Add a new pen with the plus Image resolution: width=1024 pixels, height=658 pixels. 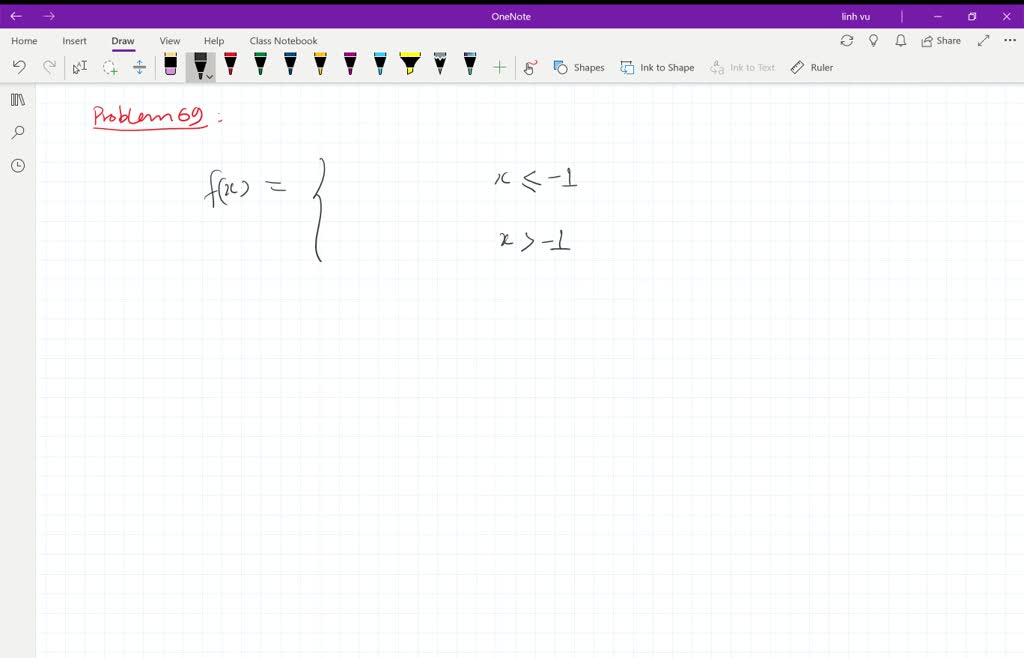(499, 67)
